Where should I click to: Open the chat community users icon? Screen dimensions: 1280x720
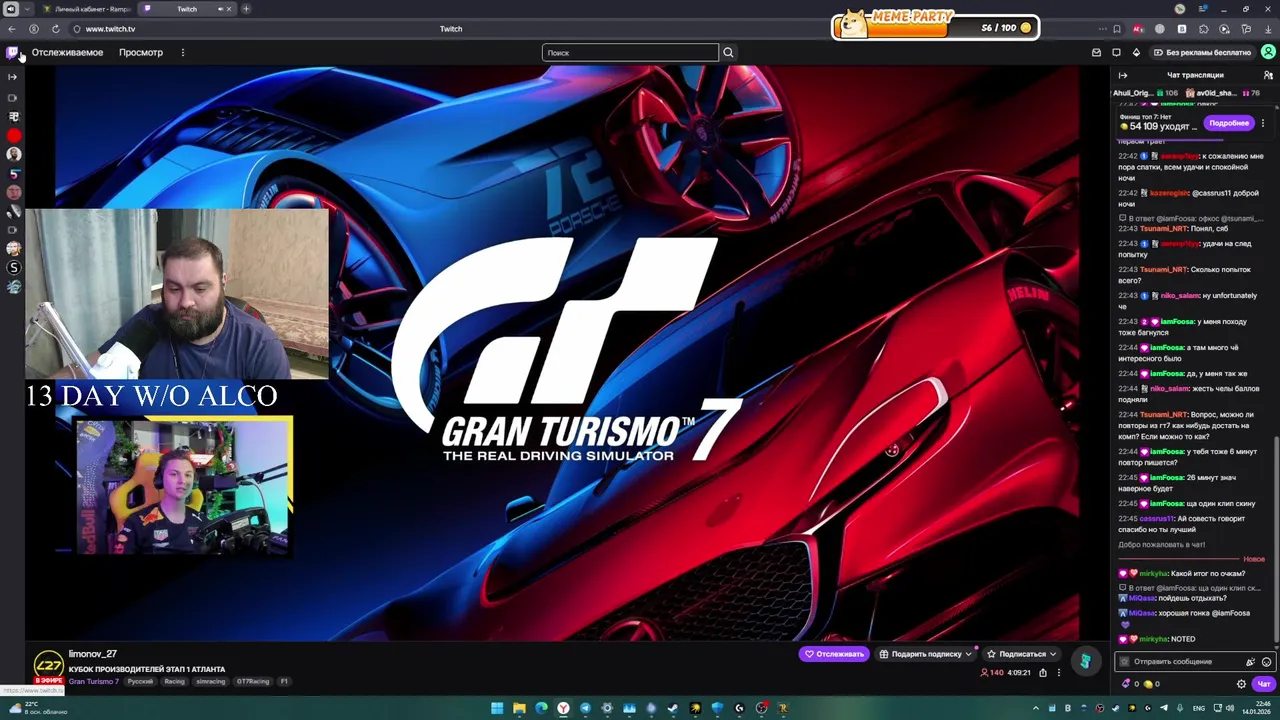coord(1268,75)
